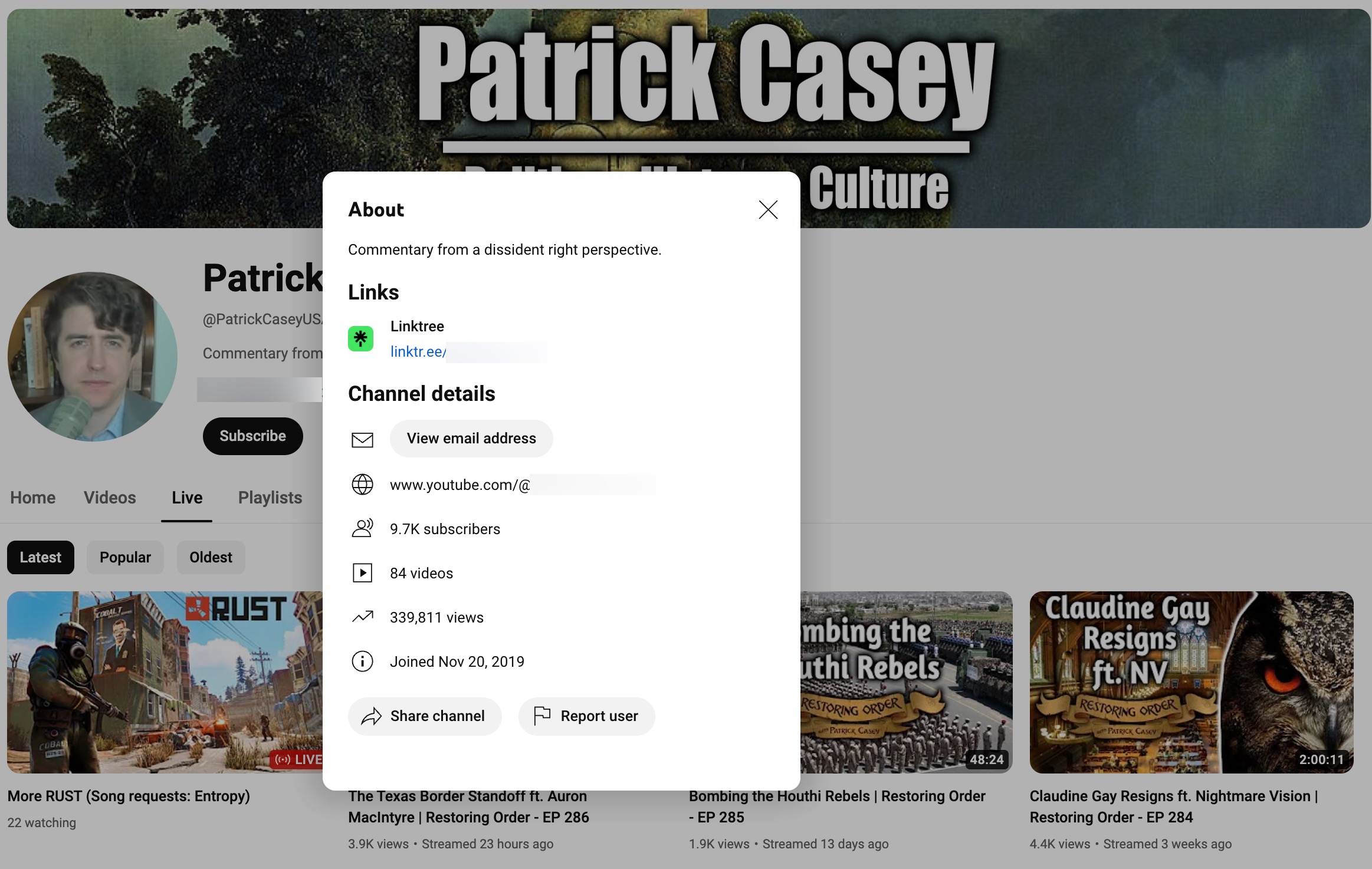Switch to the Home tab

click(33, 498)
